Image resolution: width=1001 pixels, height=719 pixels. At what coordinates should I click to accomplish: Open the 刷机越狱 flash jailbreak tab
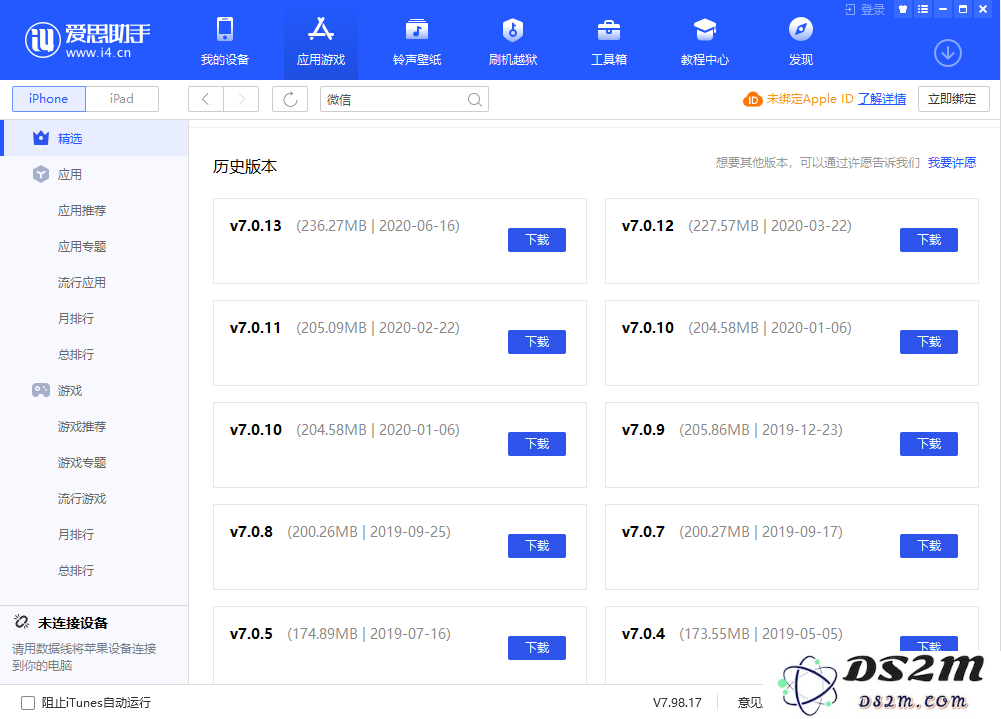513,42
